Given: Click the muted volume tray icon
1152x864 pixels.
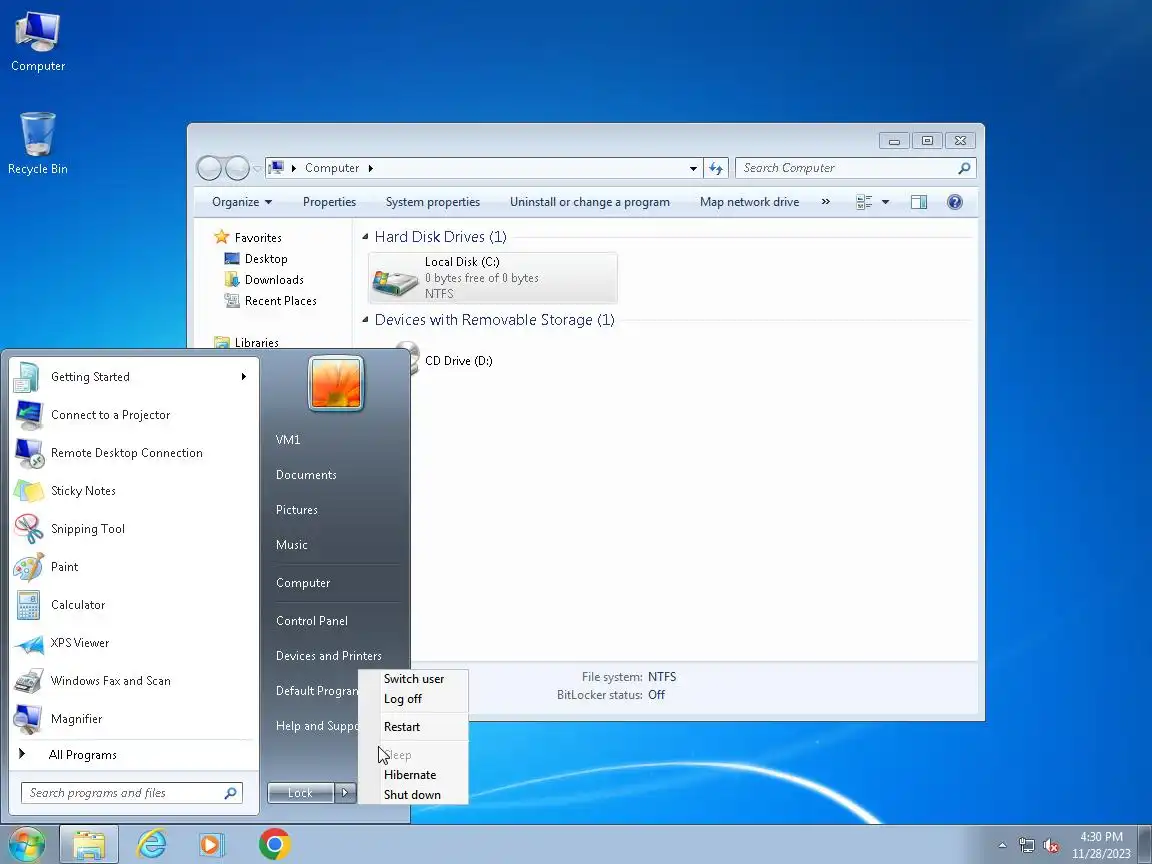Looking at the screenshot, I should [x=1051, y=846].
